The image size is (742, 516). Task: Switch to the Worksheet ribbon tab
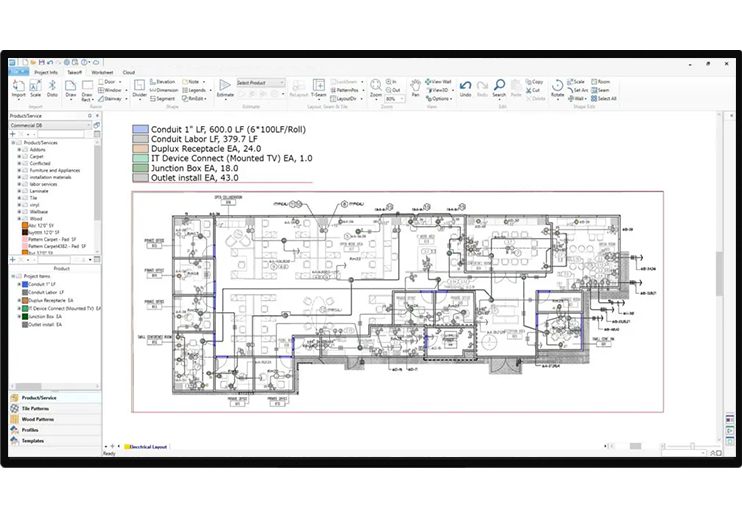coord(102,72)
